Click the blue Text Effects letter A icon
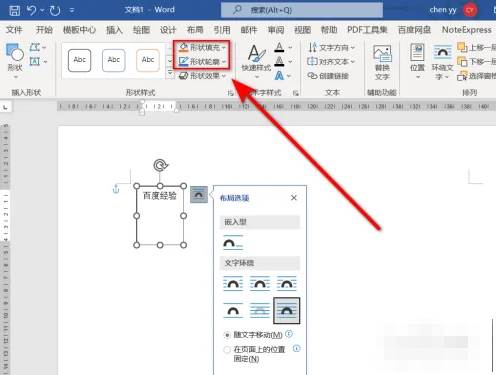 (x=279, y=76)
